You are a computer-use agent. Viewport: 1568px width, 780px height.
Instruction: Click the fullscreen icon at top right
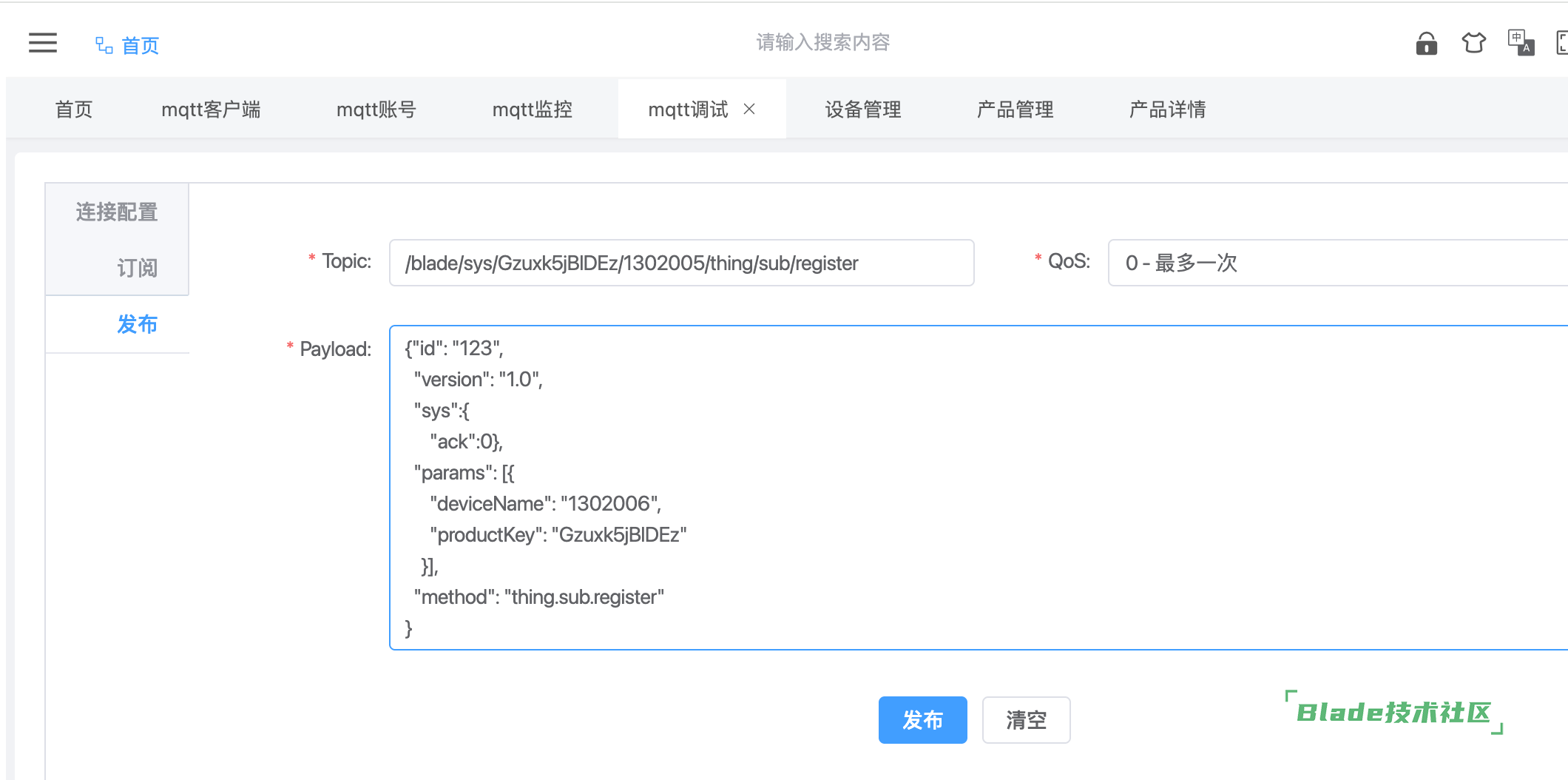point(1561,43)
